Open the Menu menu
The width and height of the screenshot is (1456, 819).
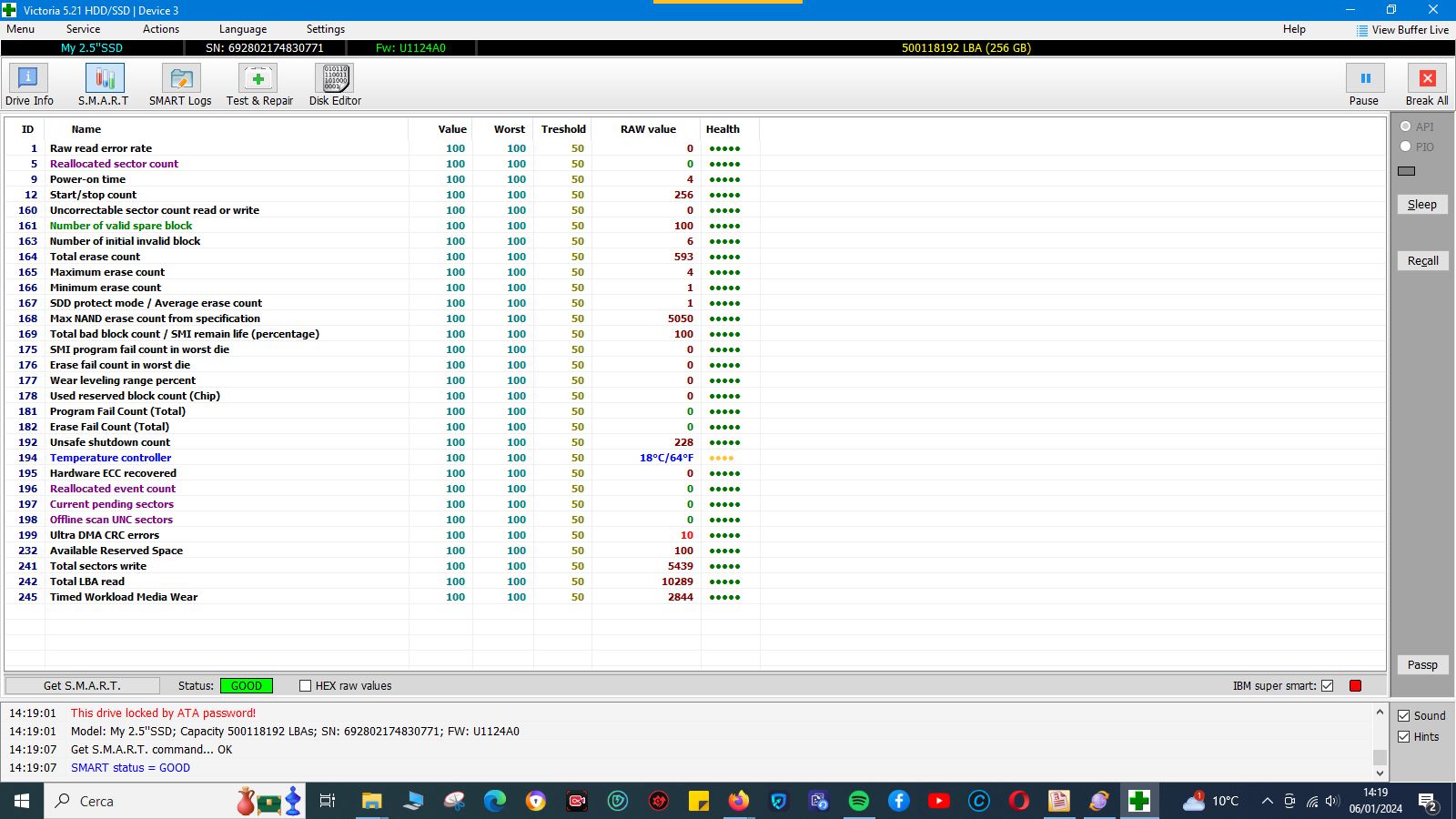tap(20, 29)
